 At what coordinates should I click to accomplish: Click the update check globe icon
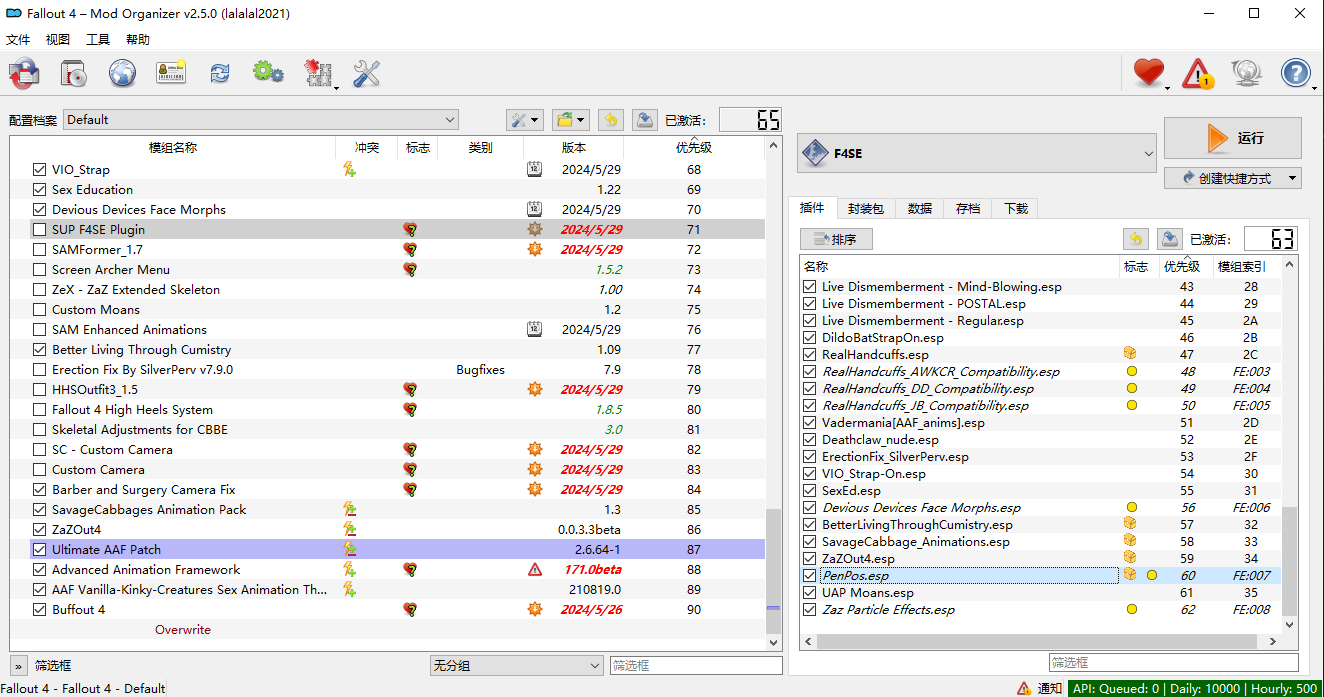1246,73
